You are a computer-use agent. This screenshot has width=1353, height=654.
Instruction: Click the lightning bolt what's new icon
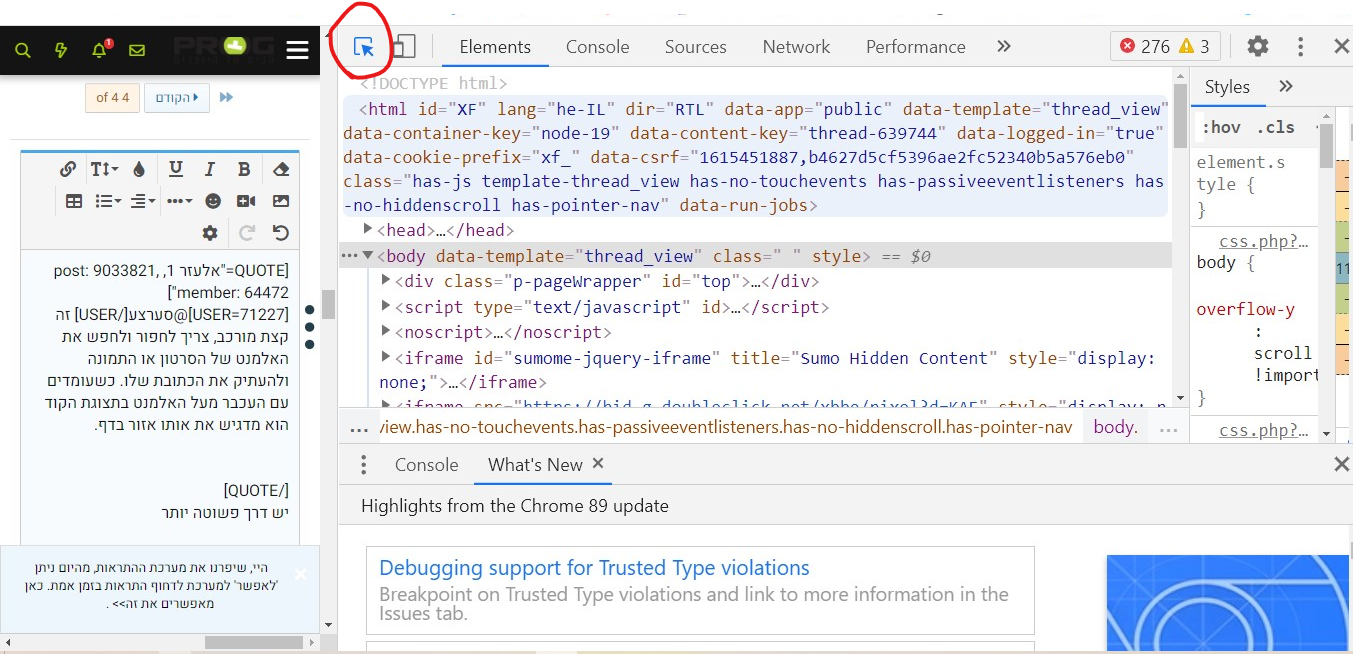click(61, 50)
